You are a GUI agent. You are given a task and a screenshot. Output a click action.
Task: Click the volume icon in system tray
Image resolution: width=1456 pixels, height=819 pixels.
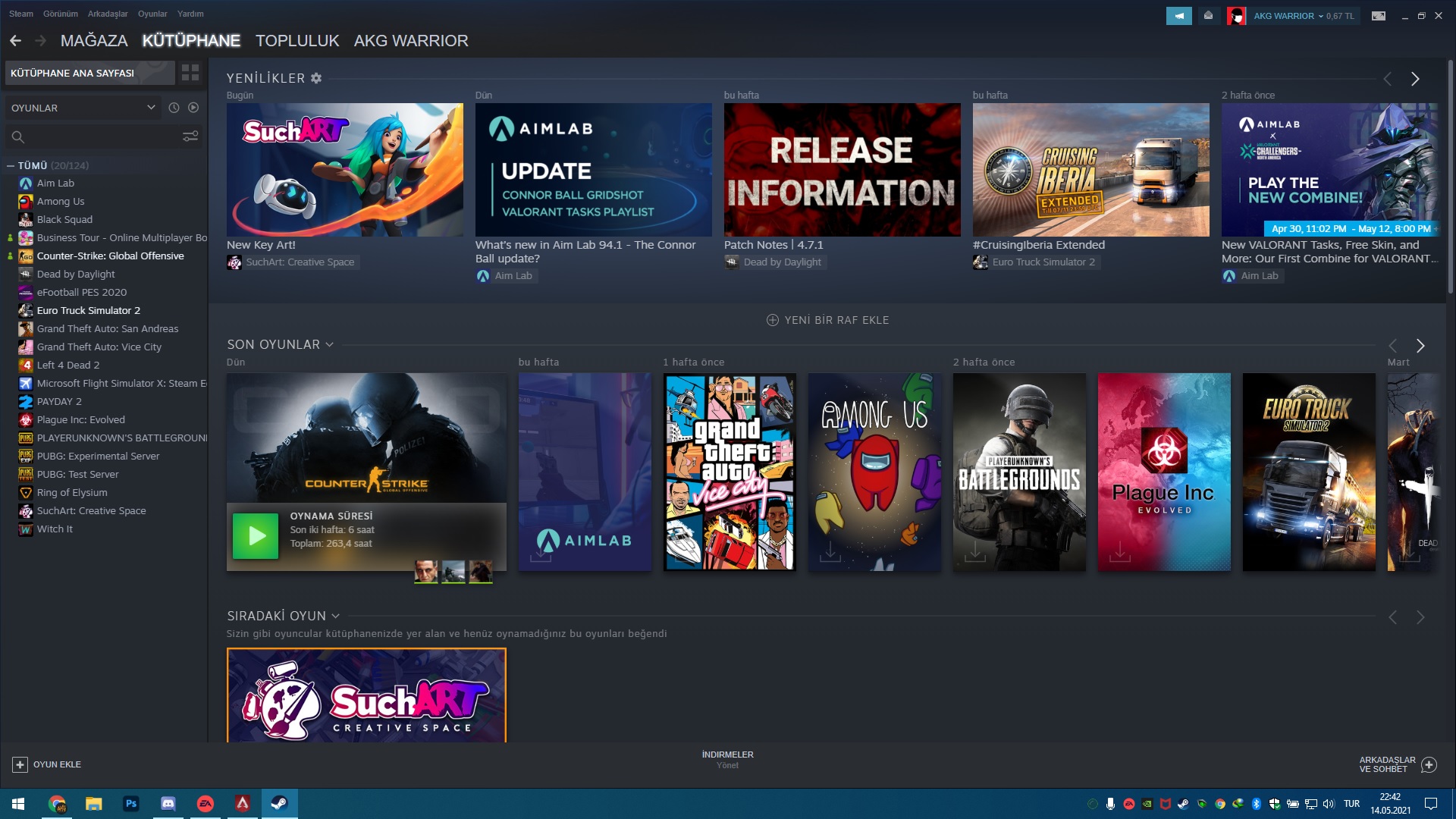[1329, 804]
